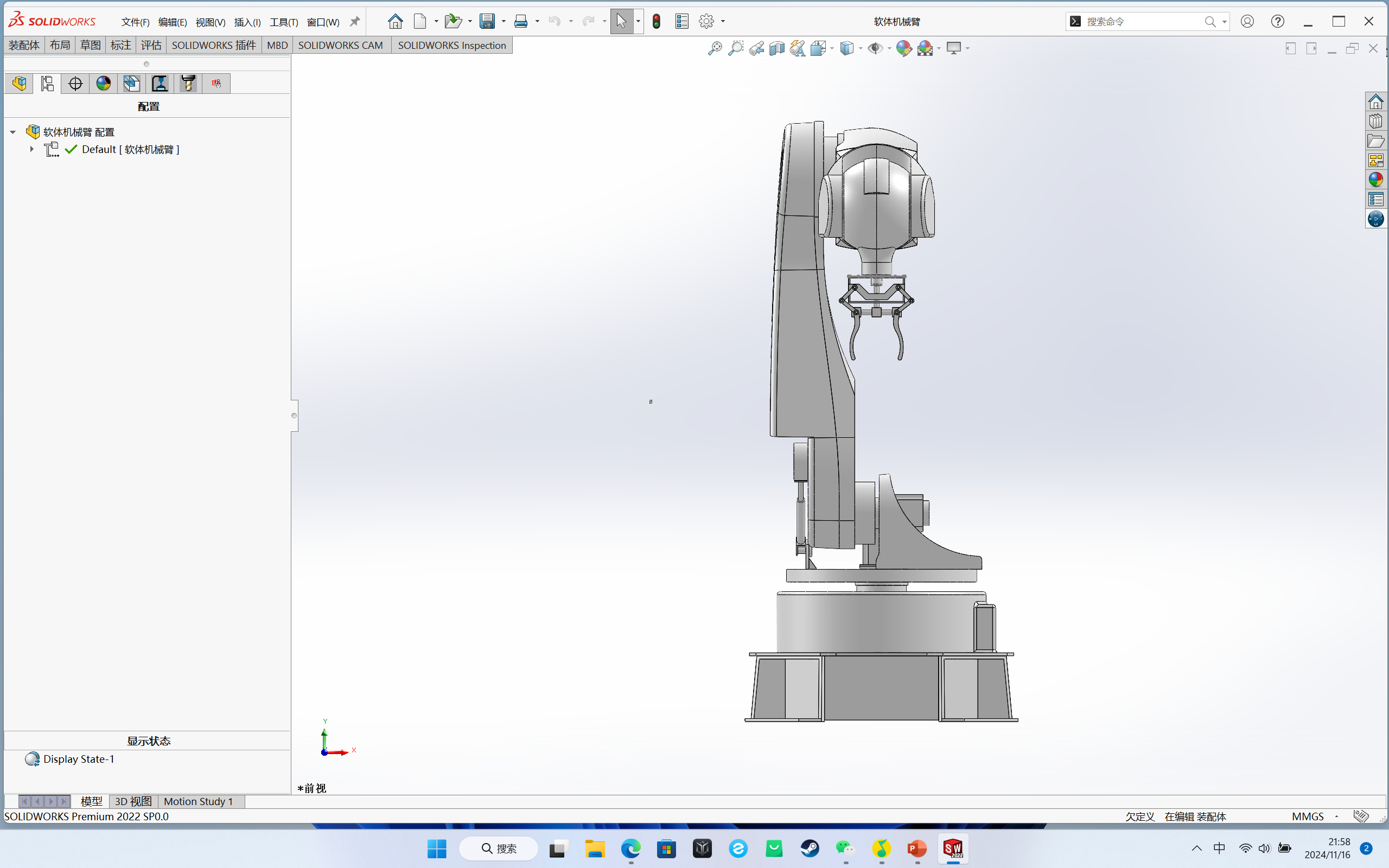Switch to Motion Study 1 tab

tap(198, 801)
